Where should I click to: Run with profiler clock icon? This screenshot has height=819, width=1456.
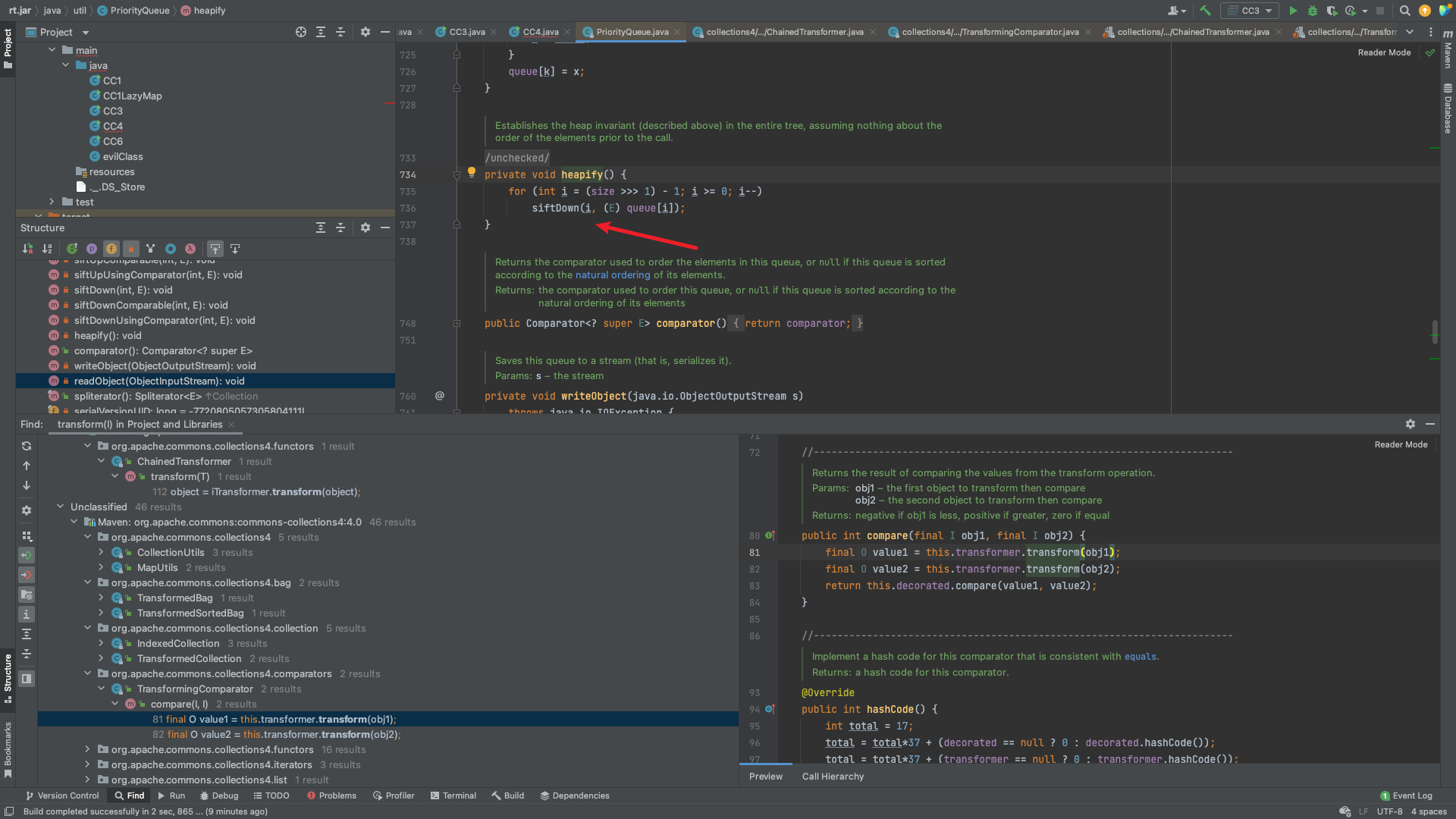click(1351, 11)
